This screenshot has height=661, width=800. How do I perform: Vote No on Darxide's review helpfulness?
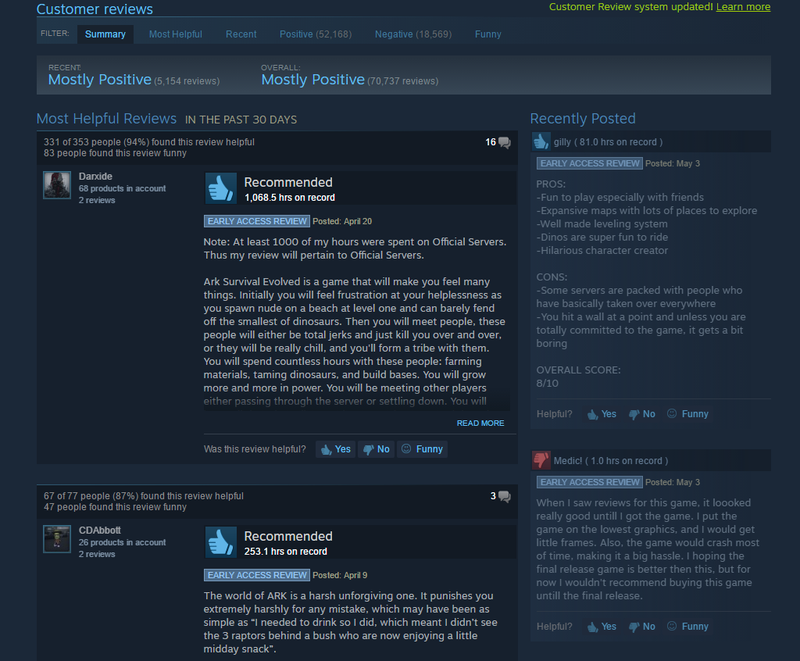click(376, 449)
